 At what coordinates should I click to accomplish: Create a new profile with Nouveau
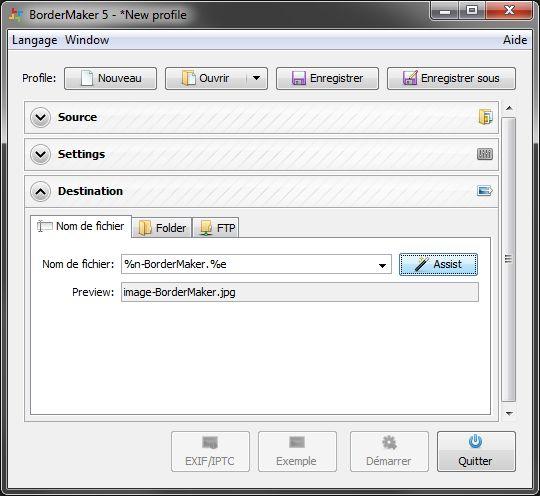coord(111,79)
